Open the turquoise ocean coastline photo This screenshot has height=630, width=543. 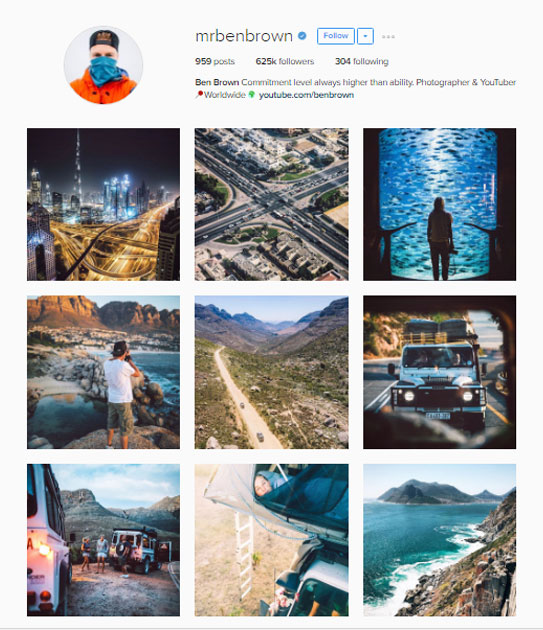pyautogui.click(x=439, y=540)
